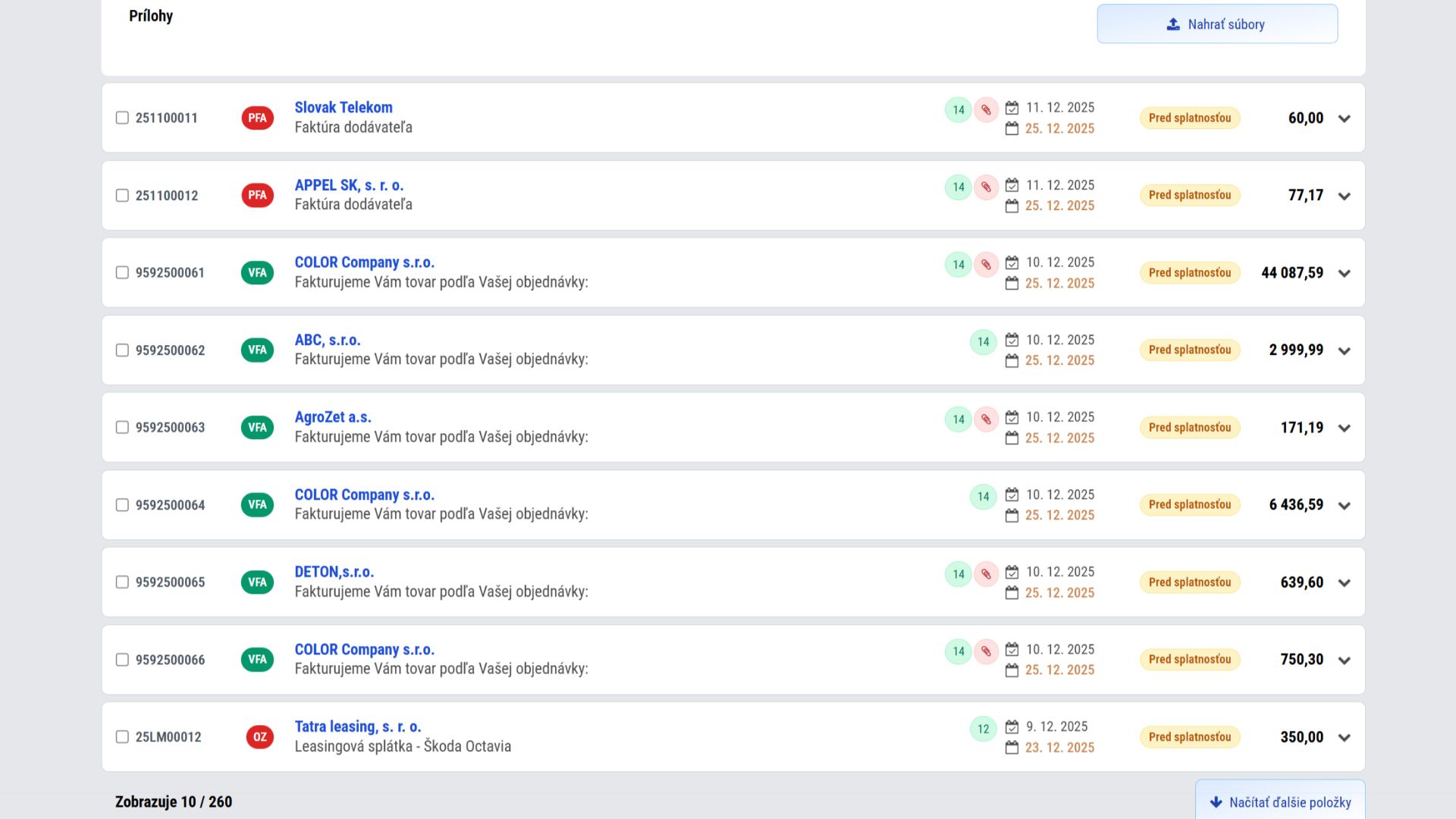This screenshot has width=1456, height=819.
Task: Click paperclip attachment icon on Slovak Telekom row
Action: pyautogui.click(x=986, y=110)
